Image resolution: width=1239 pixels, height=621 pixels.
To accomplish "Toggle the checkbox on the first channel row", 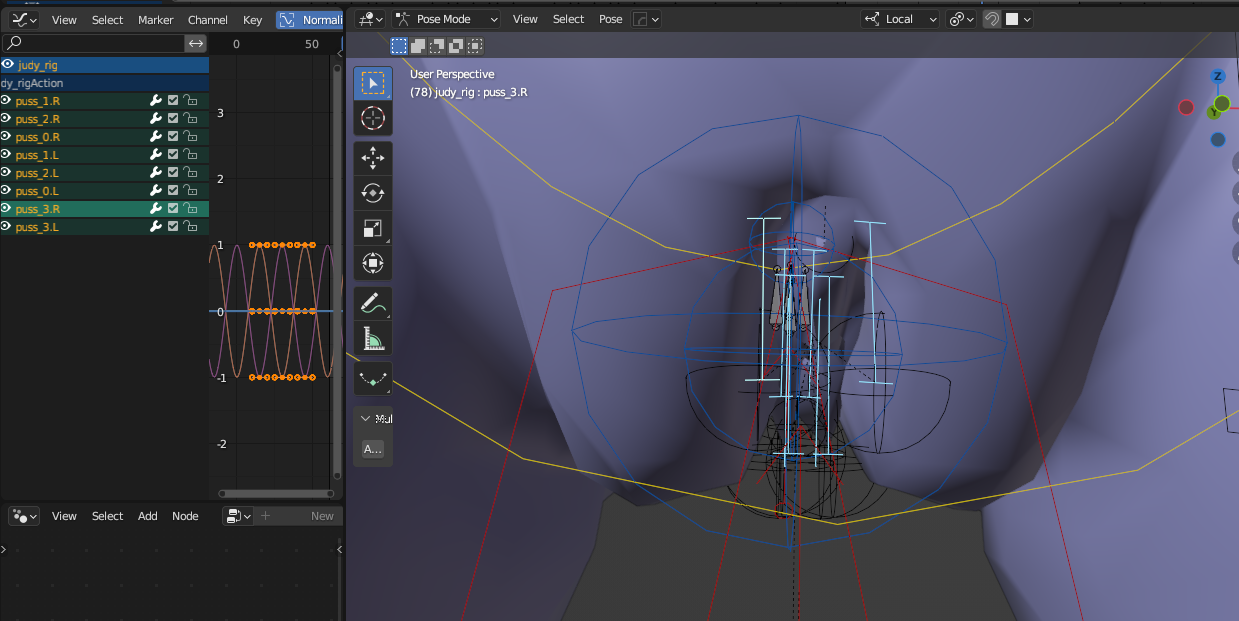I will (x=173, y=101).
